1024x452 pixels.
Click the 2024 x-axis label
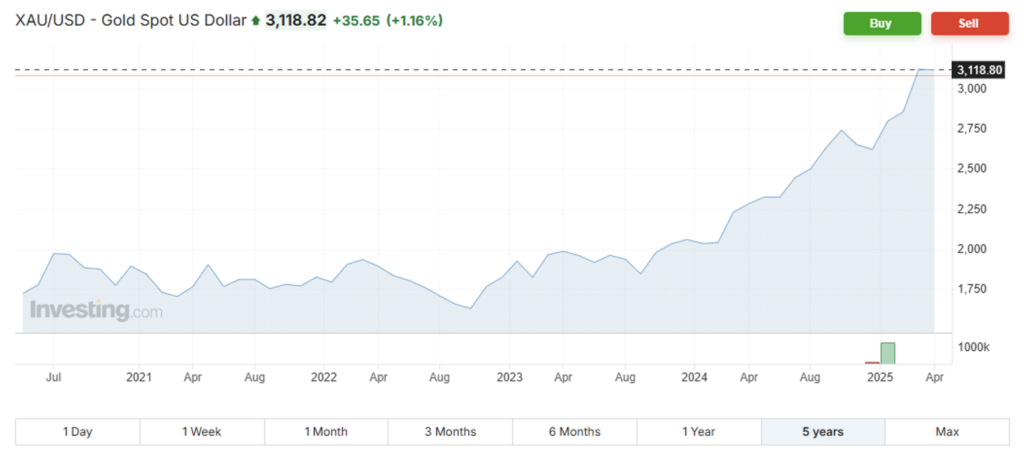point(694,378)
